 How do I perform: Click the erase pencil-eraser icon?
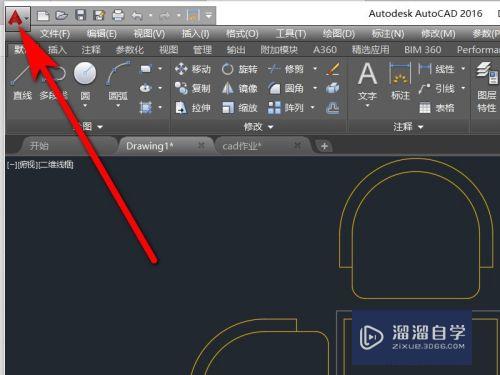(x=333, y=69)
